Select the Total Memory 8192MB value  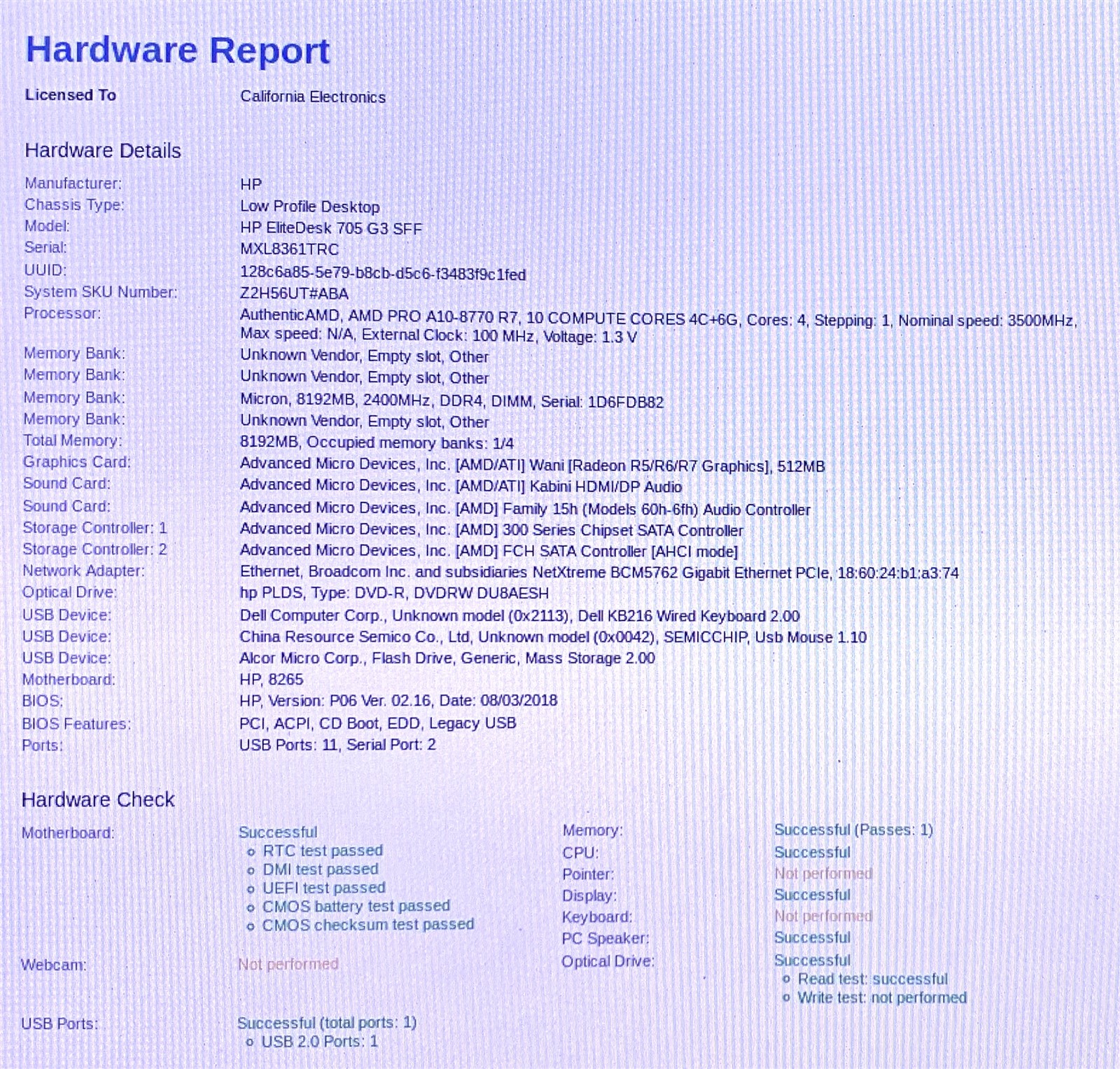point(377,442)
